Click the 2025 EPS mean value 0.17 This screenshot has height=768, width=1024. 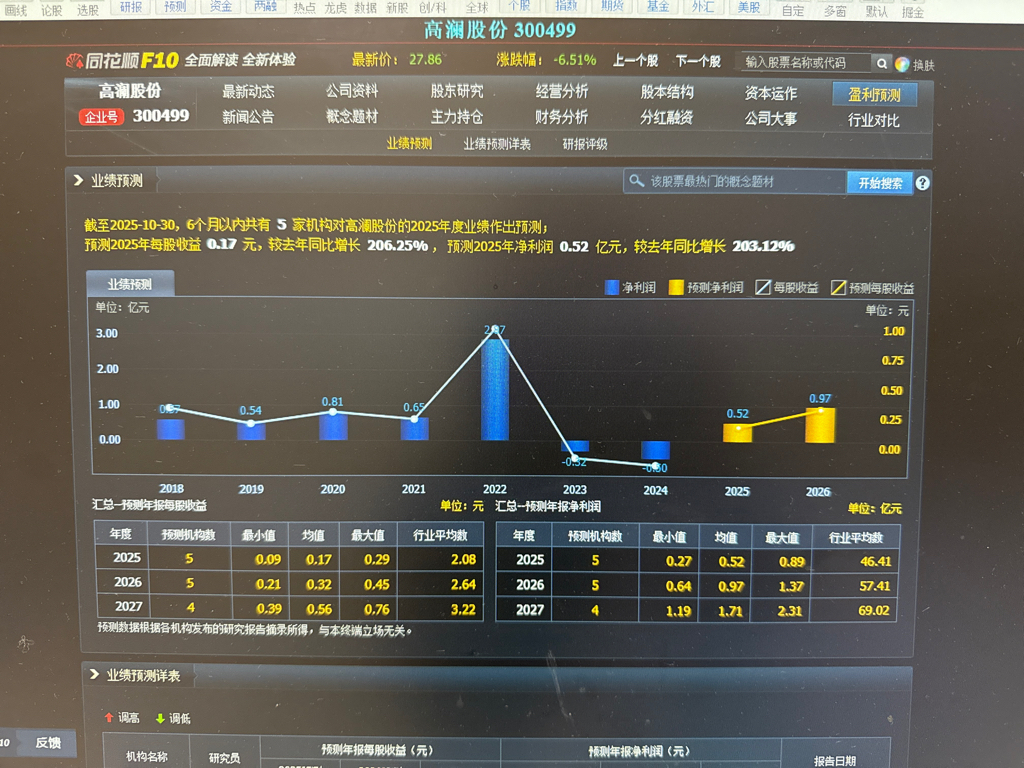[319, 560]
